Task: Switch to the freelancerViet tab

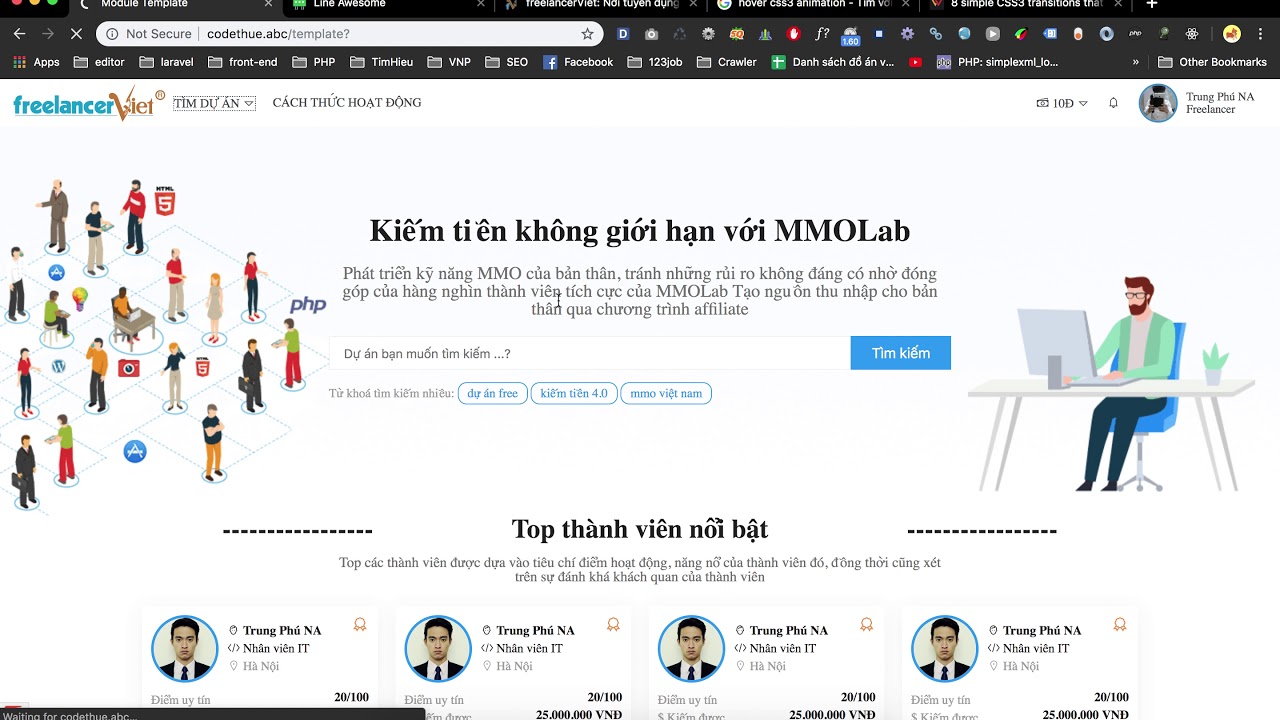Action: [x=600, y=4]
